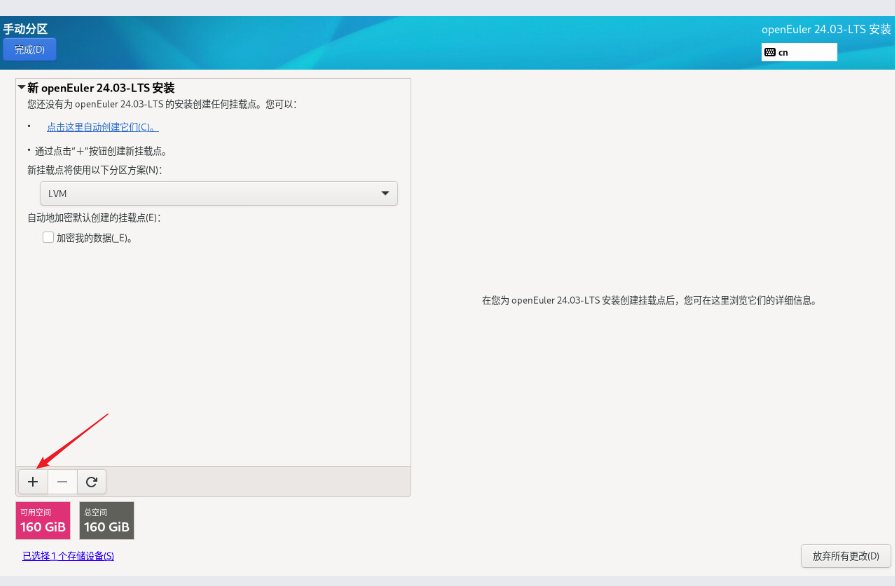Image resolution: width=895 pixels, height=586 pixels.
Task: Click the 通过点击"+"按钮创建新挂载点 text
Action: [x=101, y=151]
